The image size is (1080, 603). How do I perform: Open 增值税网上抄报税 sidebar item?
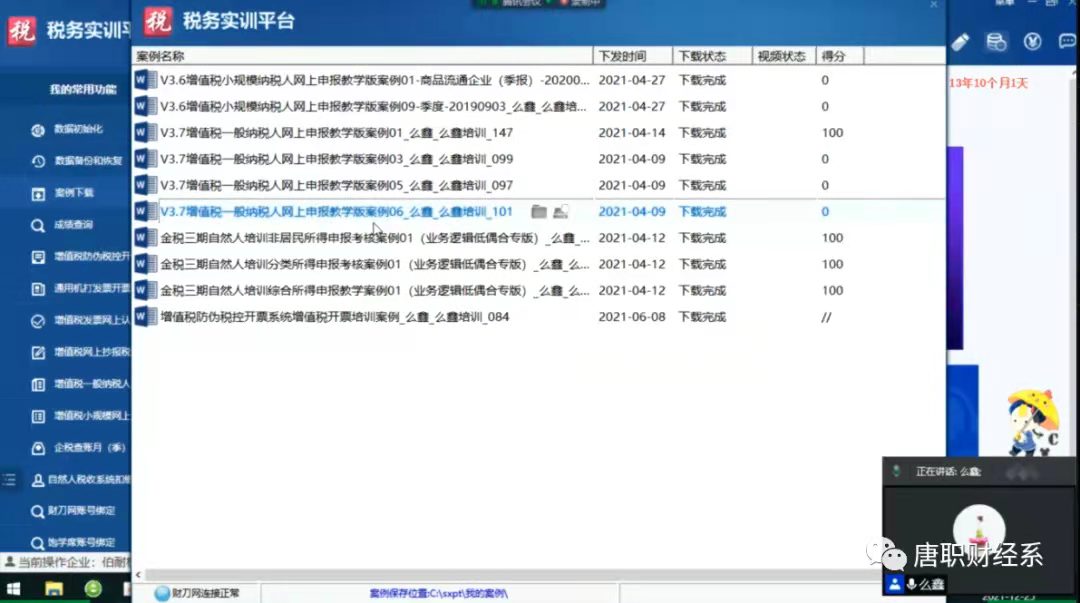click(x=80, y=352)
